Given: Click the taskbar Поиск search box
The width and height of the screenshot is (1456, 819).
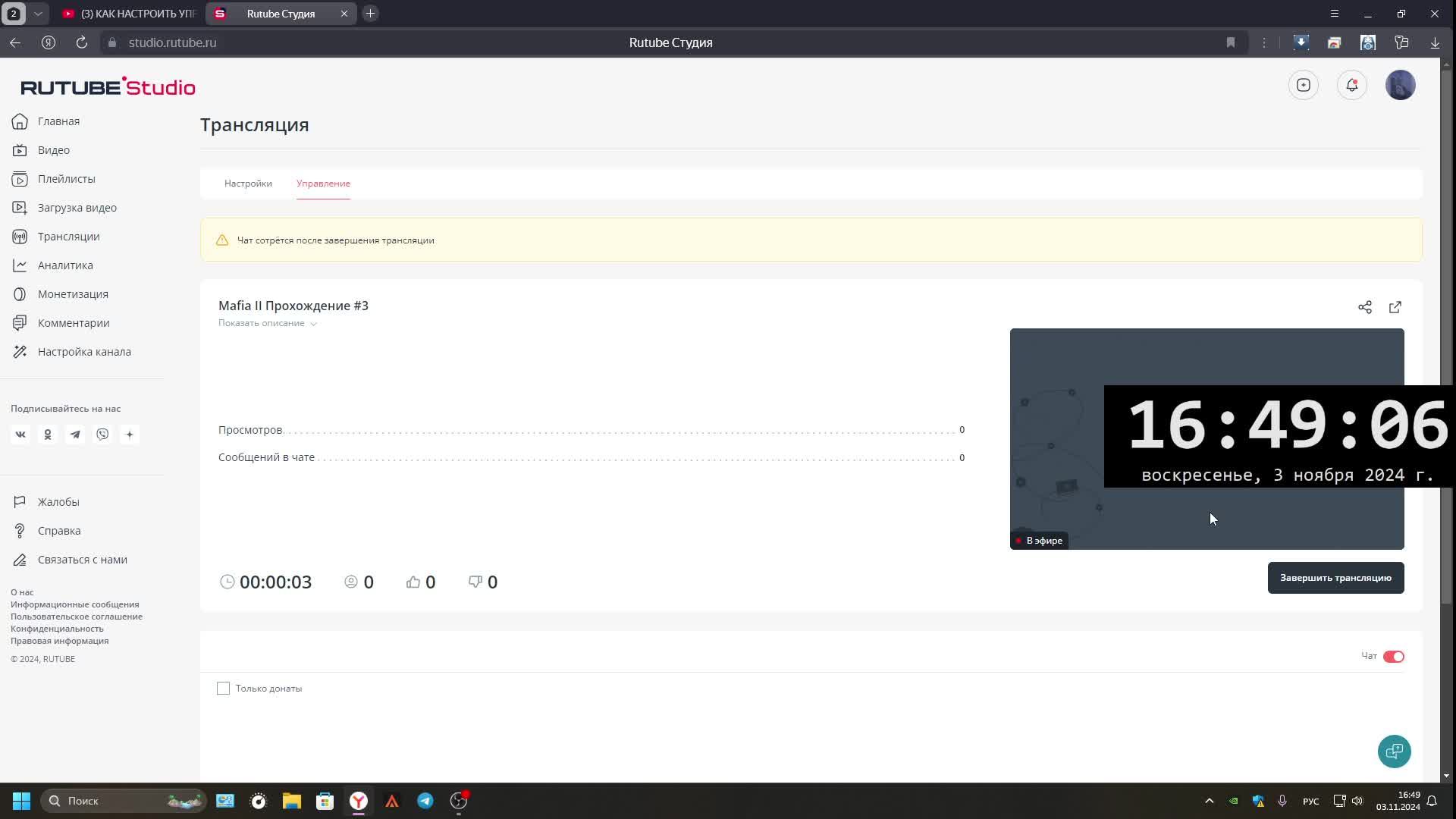Looking at the screenshot, I should click(x=124, y=801).
